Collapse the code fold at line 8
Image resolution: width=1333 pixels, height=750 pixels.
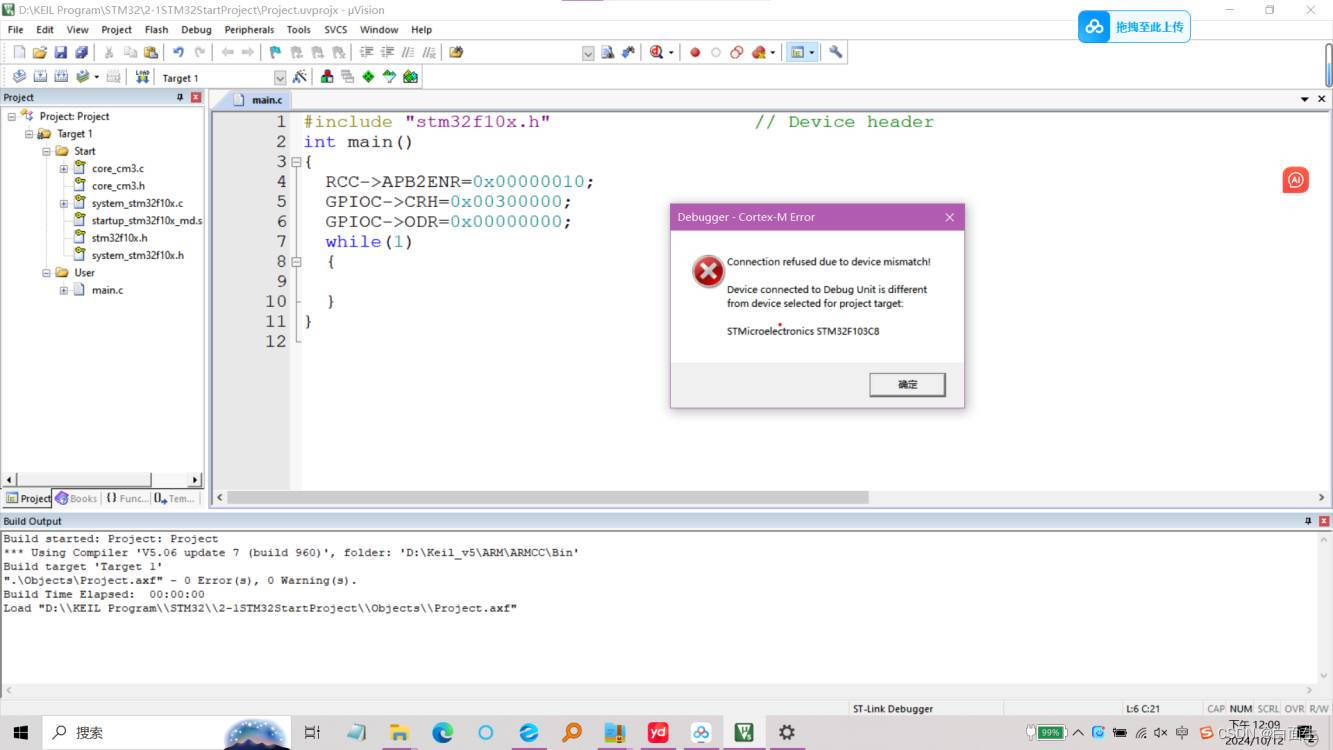(296, 262)
